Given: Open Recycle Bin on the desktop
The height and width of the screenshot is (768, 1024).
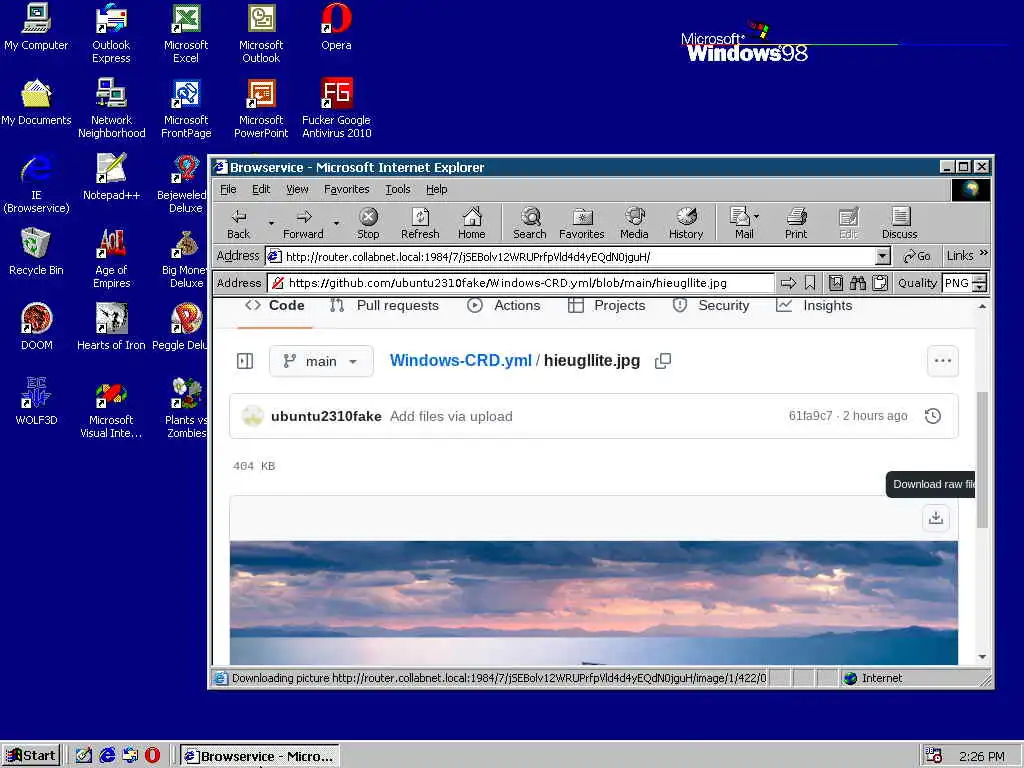Looking at the screenshot, I should coord(36,251).
